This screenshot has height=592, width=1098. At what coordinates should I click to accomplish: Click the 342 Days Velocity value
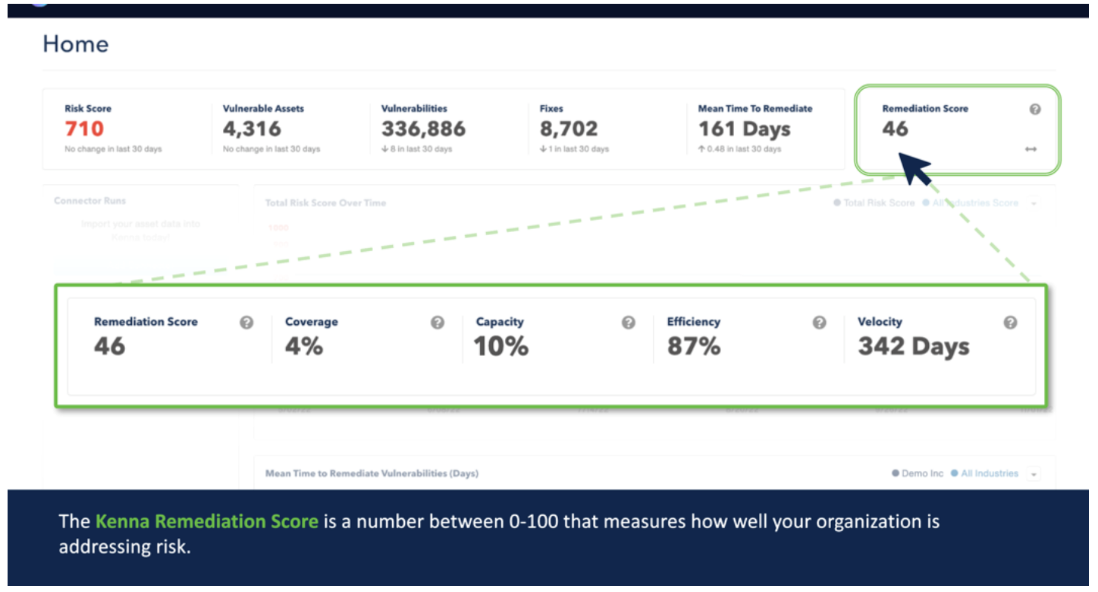coord(913,347)
